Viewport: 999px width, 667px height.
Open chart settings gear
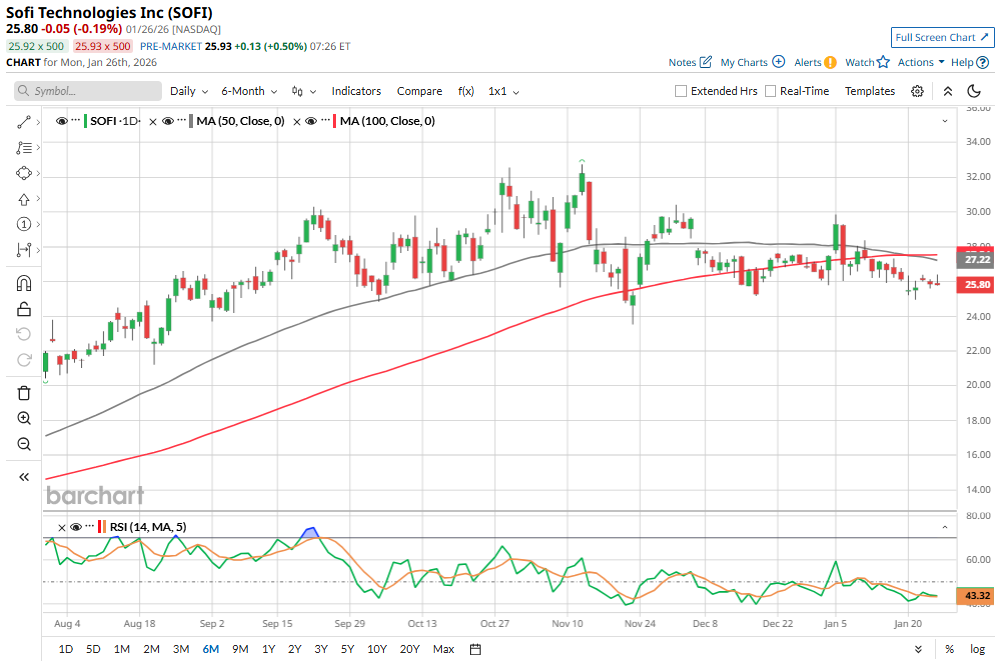click(x=917, y=91)
